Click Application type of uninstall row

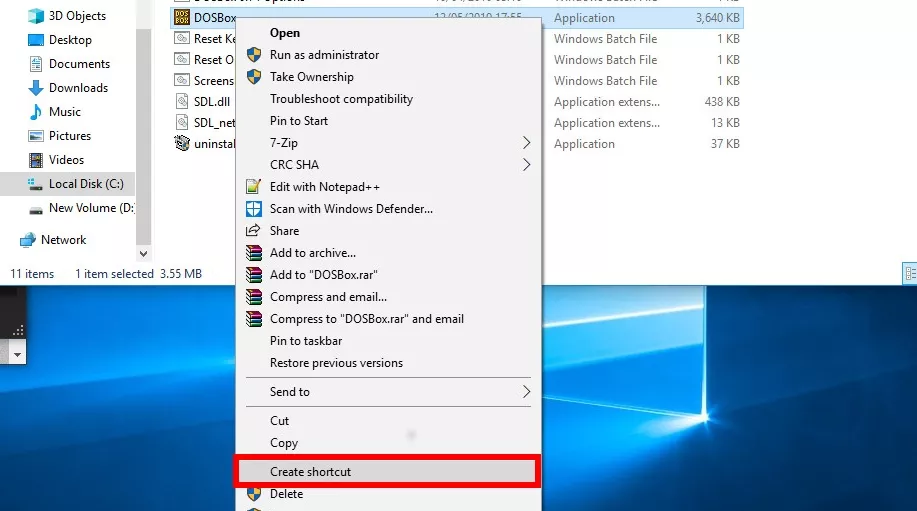(584, 144)
